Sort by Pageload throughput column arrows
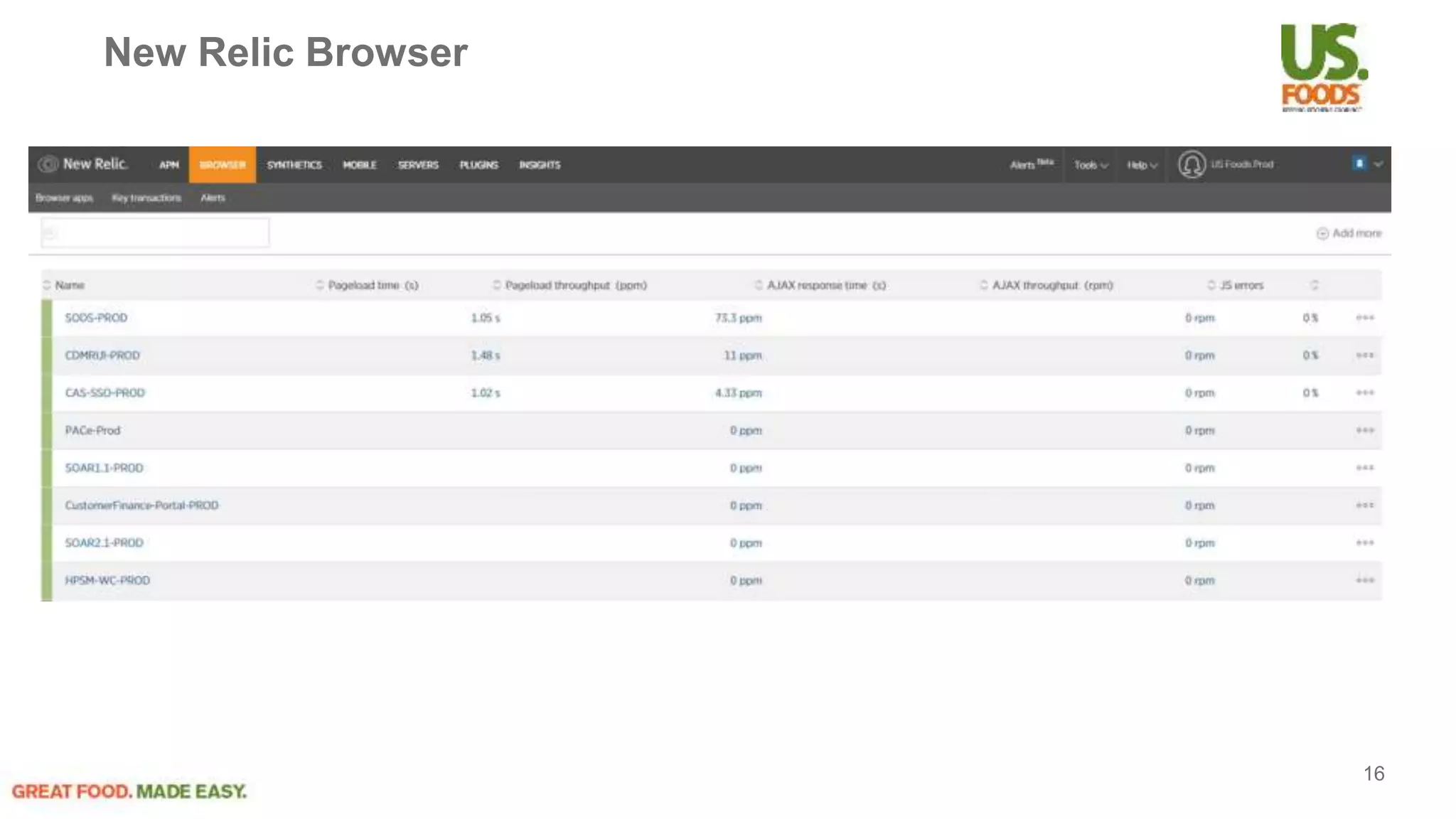Image resolution: width=1456 pixels, height=819 pixels. coord(496,285)
